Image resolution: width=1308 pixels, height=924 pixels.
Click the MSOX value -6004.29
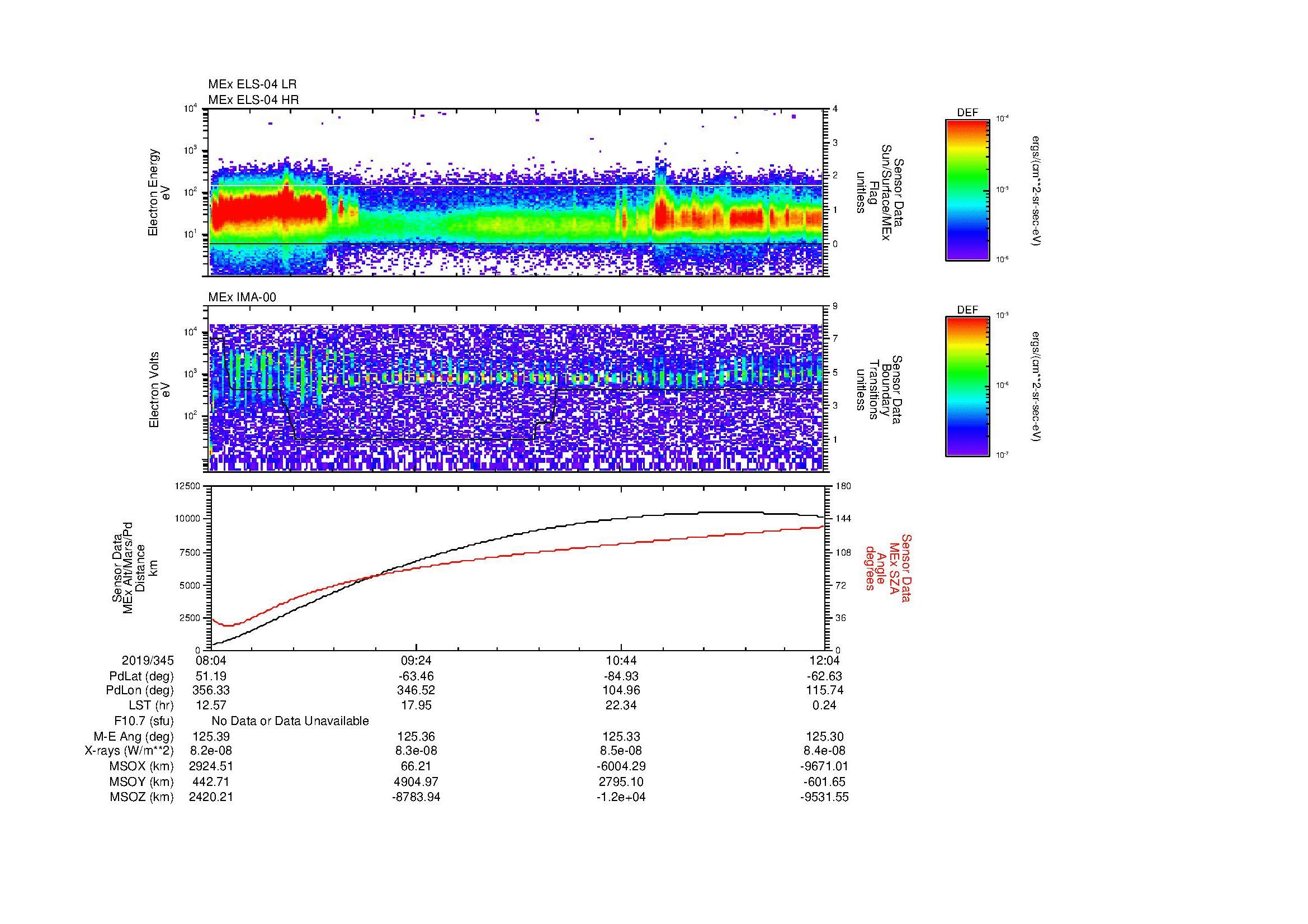coord(621,766)
